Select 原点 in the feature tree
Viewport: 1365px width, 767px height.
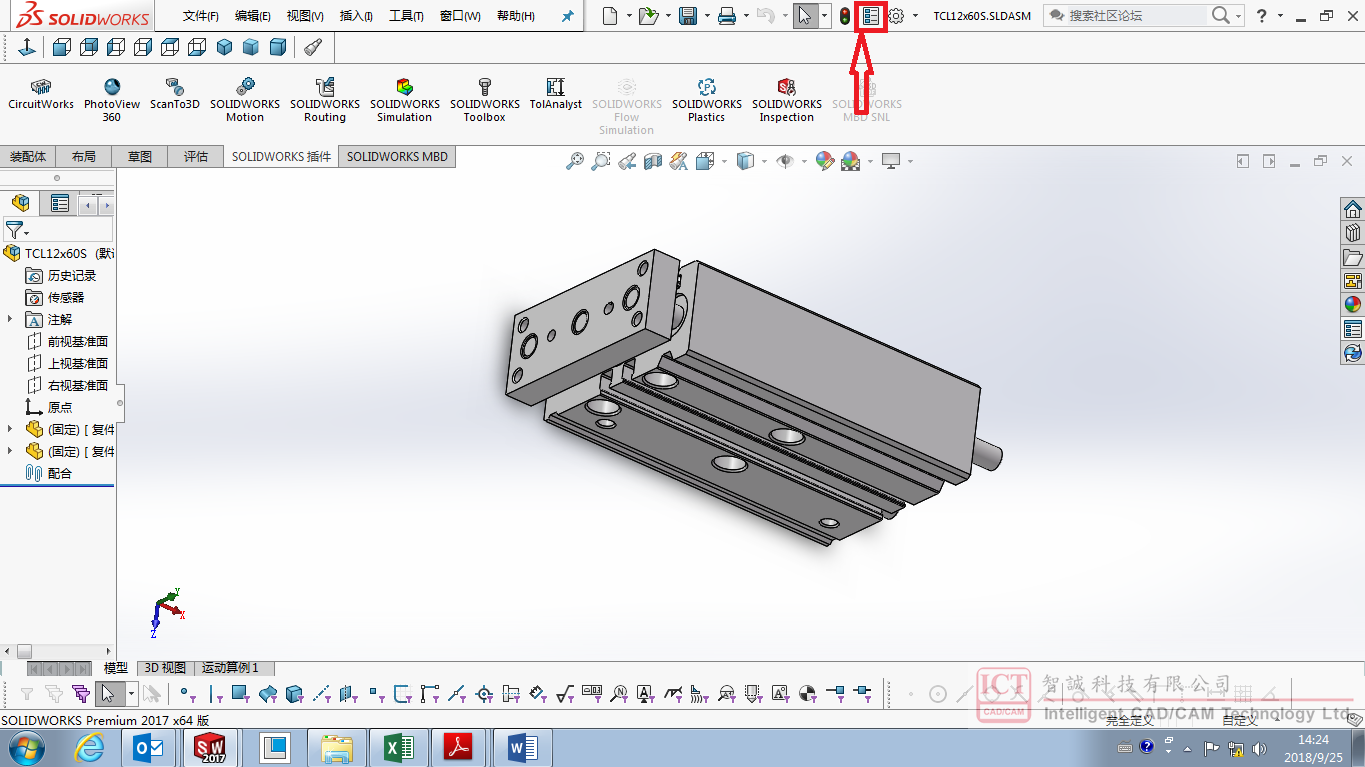[x=60, y=407]
